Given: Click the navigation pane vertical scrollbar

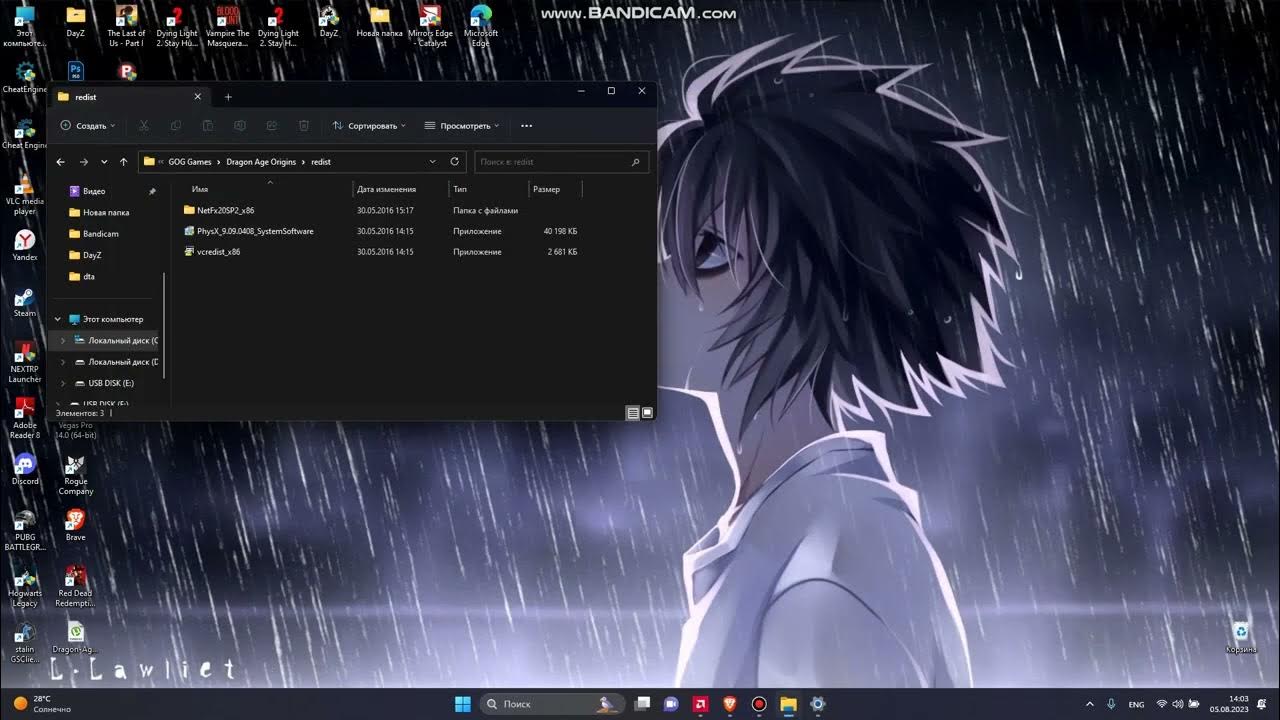Looking at the screenshot, I should [x=163, y=325].
